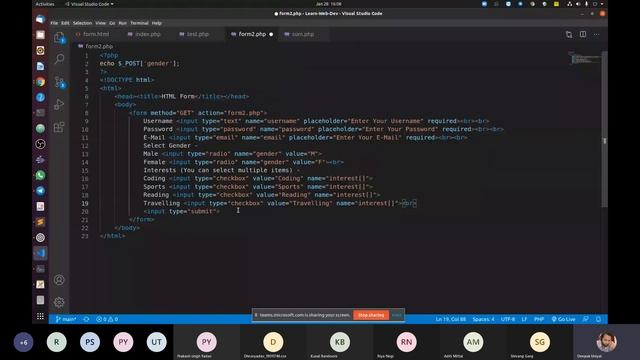Click UTF-8 encoding in status bar

(508, 319)
